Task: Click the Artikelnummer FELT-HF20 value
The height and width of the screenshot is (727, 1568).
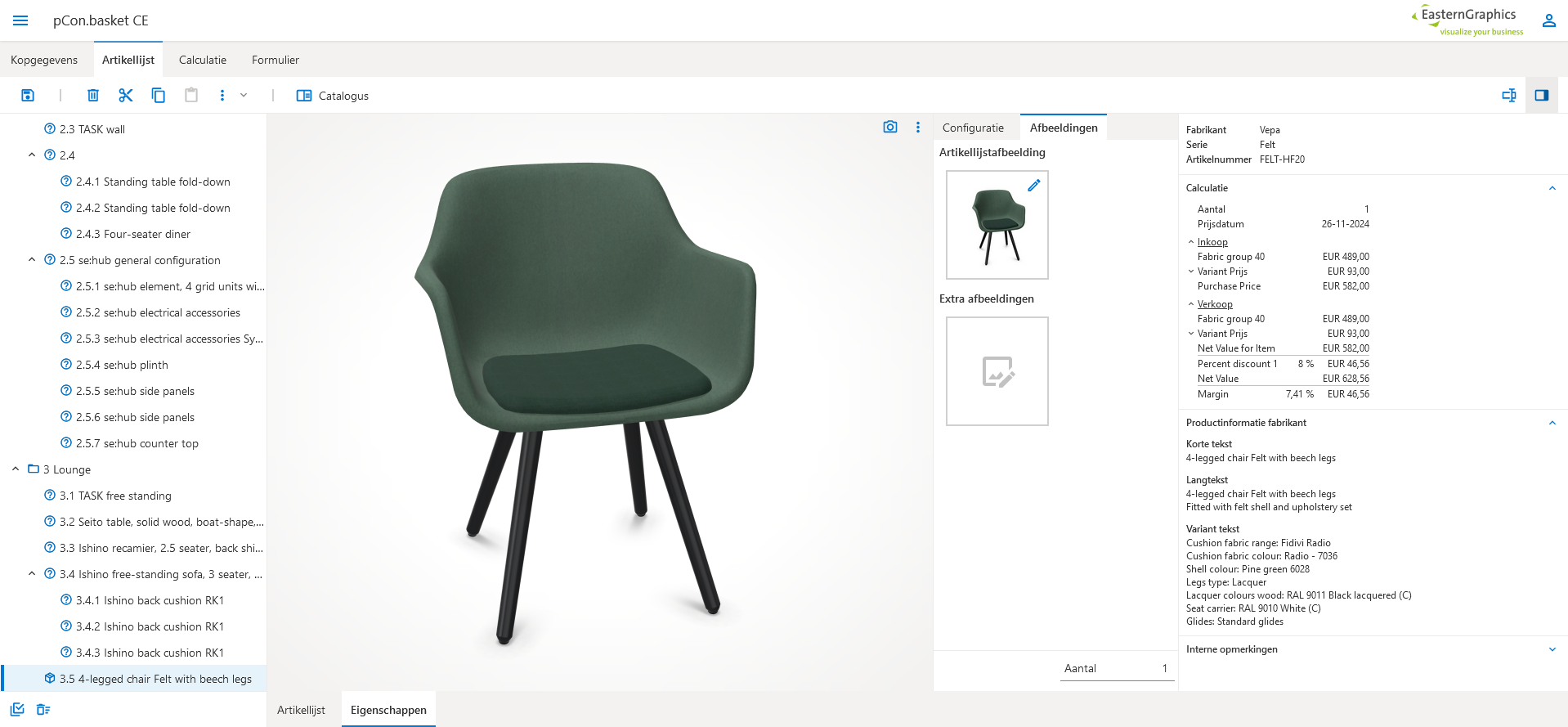Action: pyautogui.click(x=1282, y=159)
